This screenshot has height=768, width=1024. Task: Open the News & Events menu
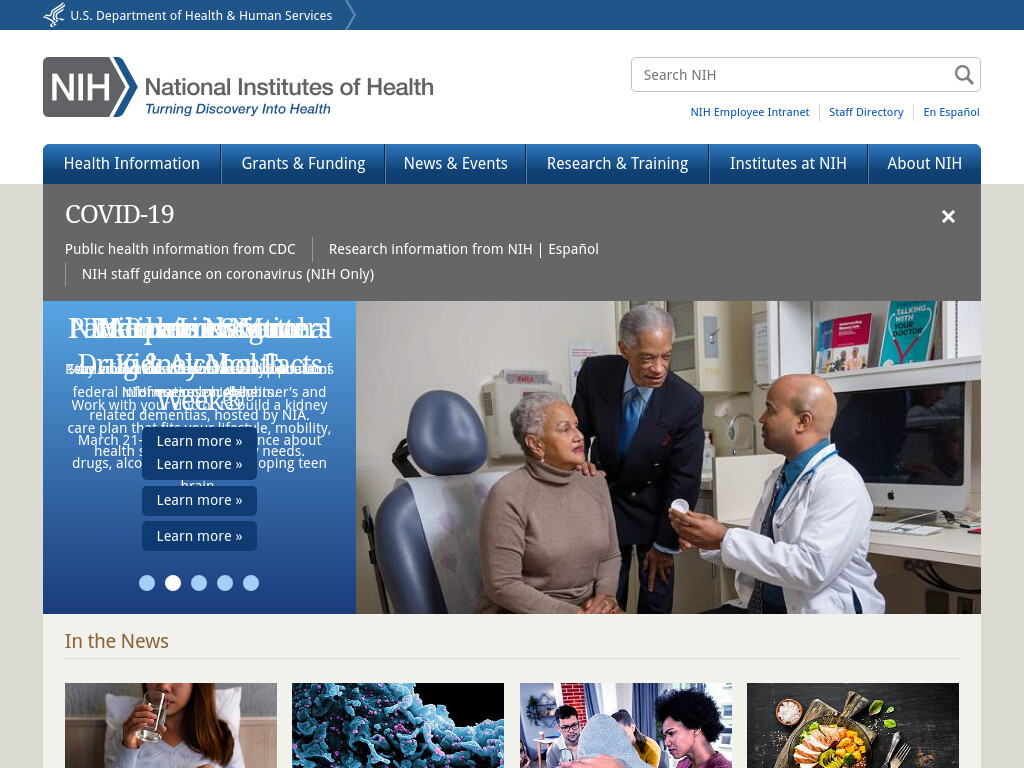456,163
